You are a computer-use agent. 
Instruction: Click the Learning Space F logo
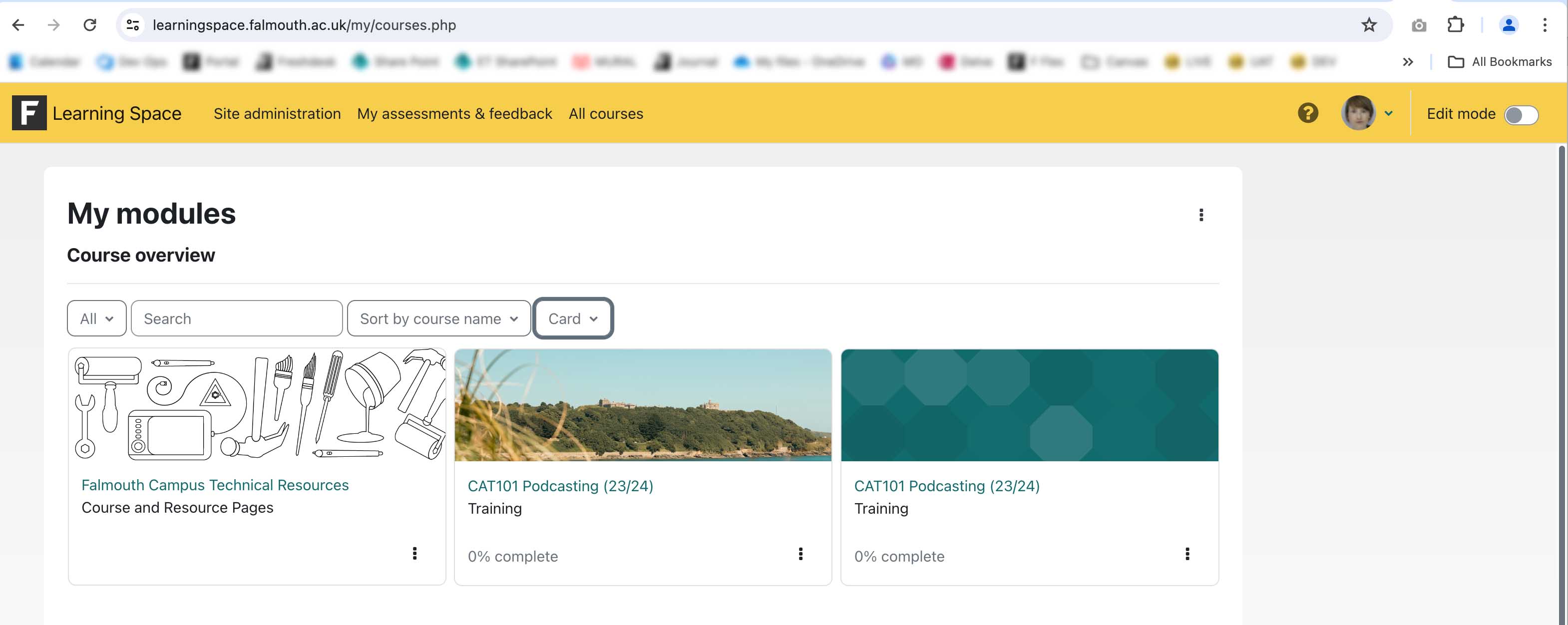pyautogui.click(x=29, y=113)
